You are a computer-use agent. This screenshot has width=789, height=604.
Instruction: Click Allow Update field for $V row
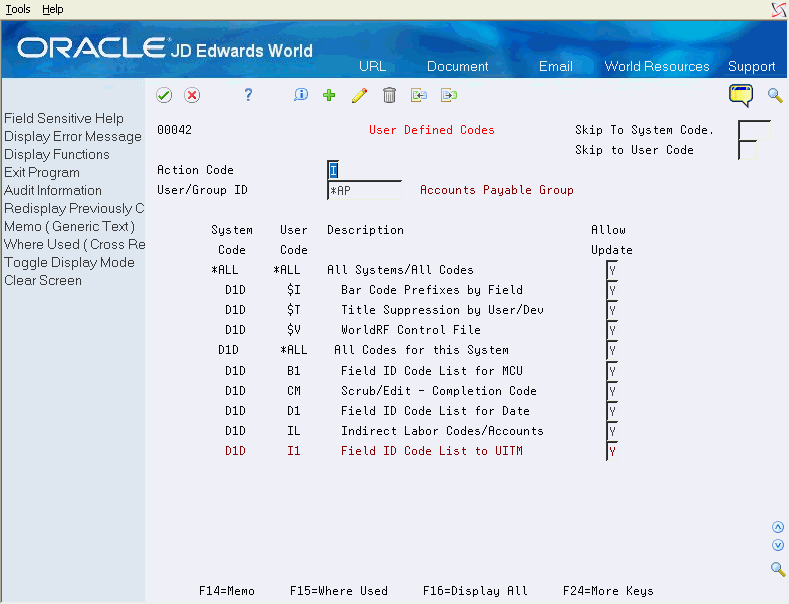pos(612,330)
